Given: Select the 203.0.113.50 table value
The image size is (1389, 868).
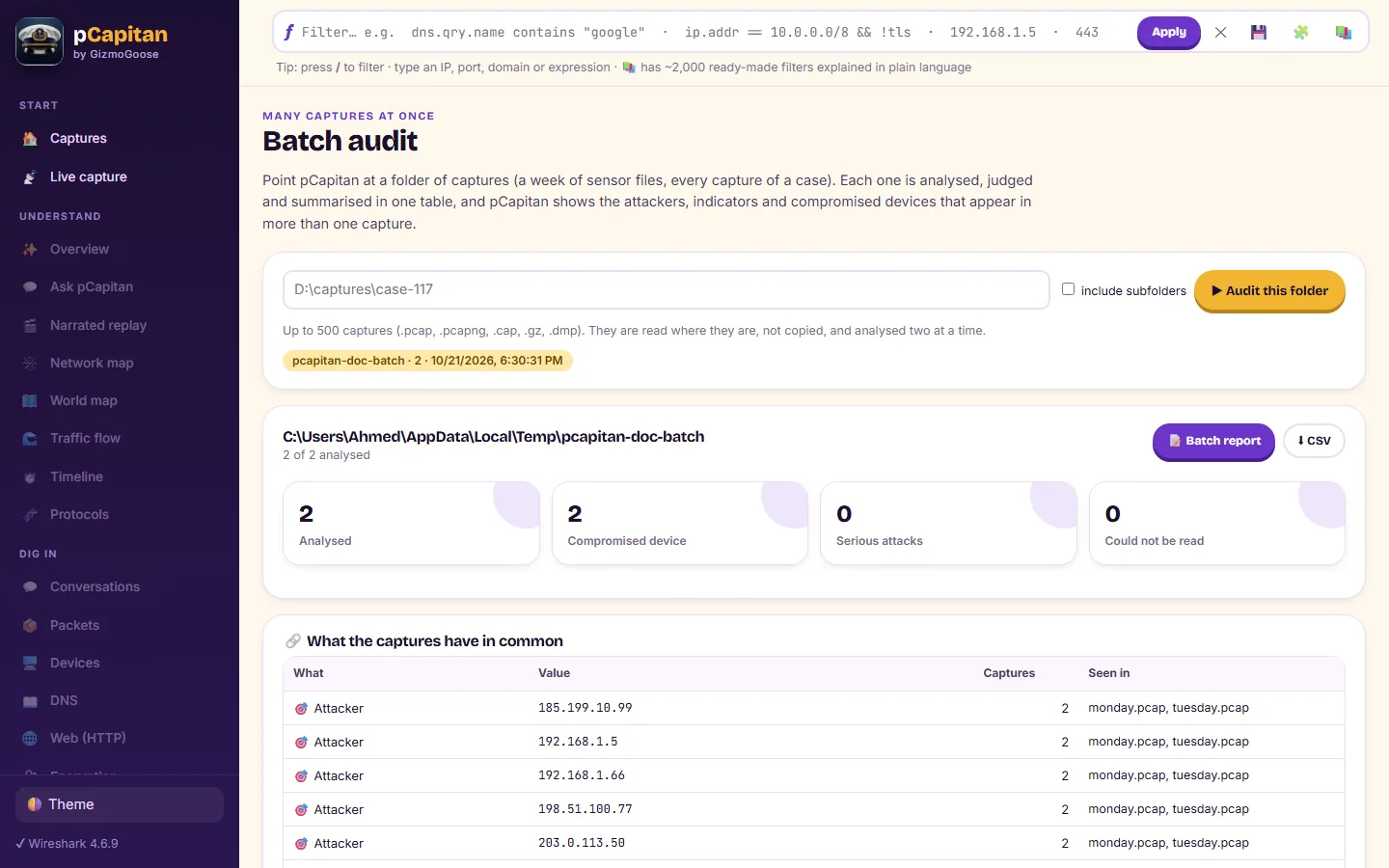Looking at the screenshot, I should pyautogui.click(x=582, y=843).
